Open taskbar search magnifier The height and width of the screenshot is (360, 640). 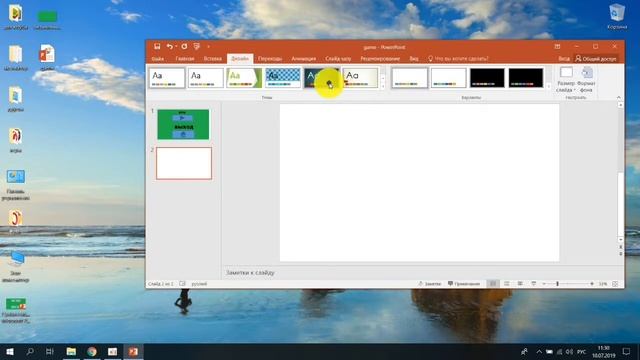30,351
